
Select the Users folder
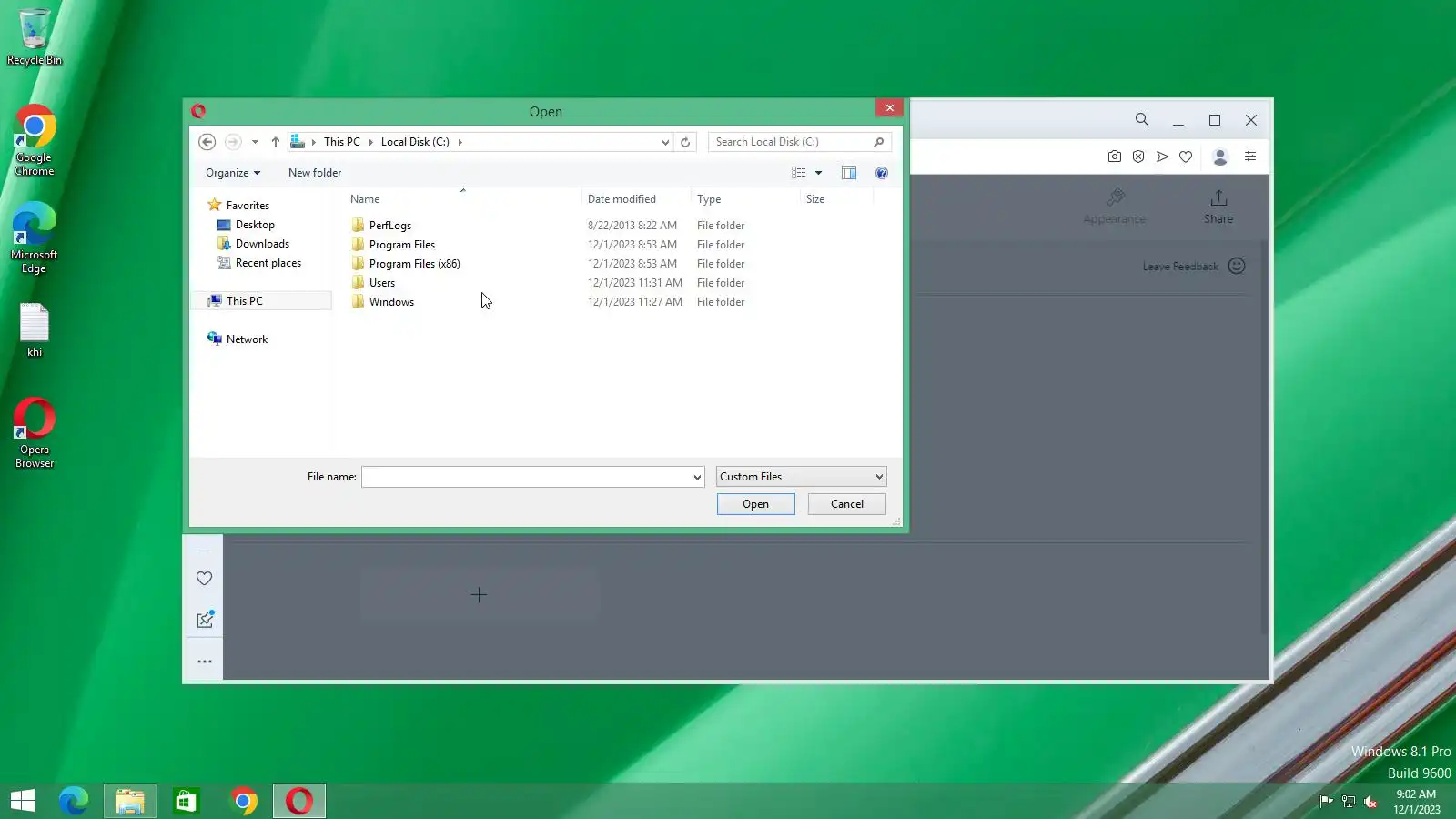coord(381,283)
